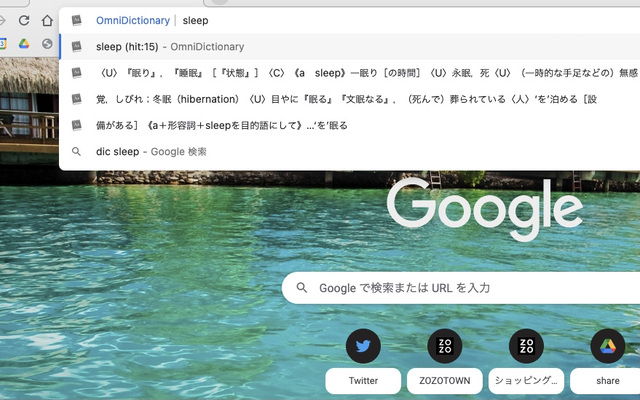Click the grey globe bookmark icon
This screenshot has width=640, height=400.
click(47, 44)
